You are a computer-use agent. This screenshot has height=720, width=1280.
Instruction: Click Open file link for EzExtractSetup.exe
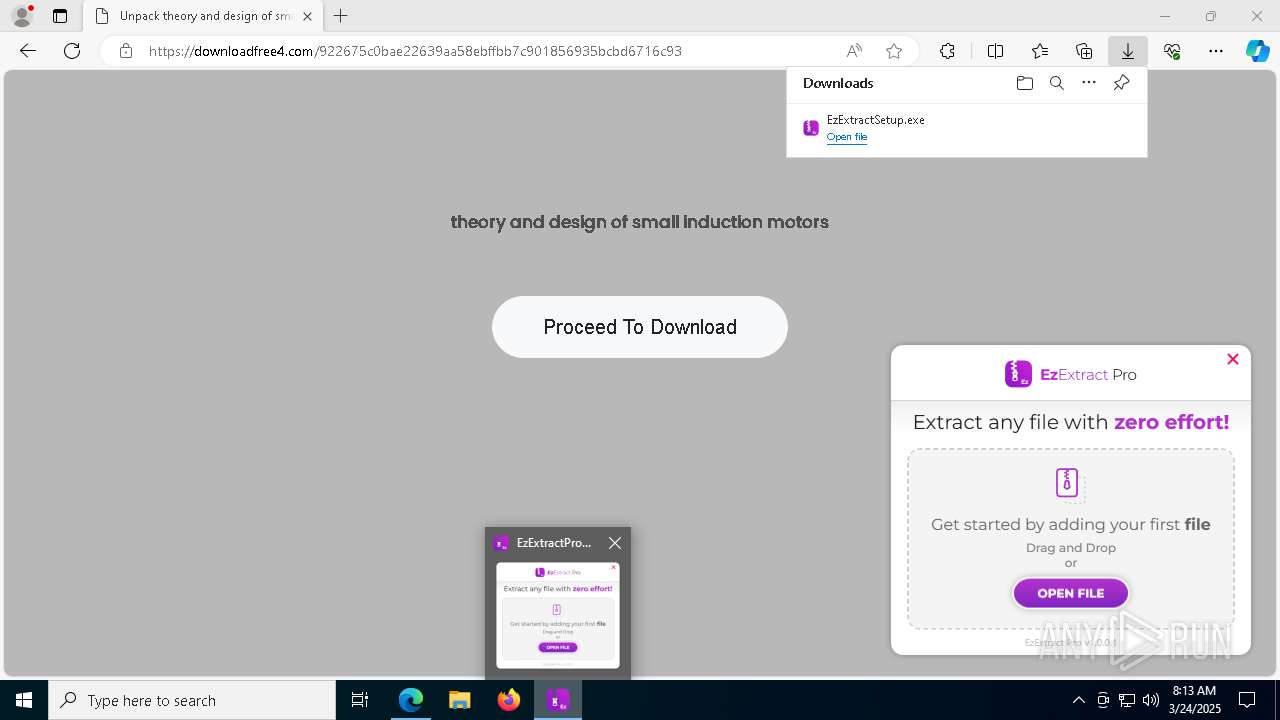pyautogui.click(x=847, y=137)
